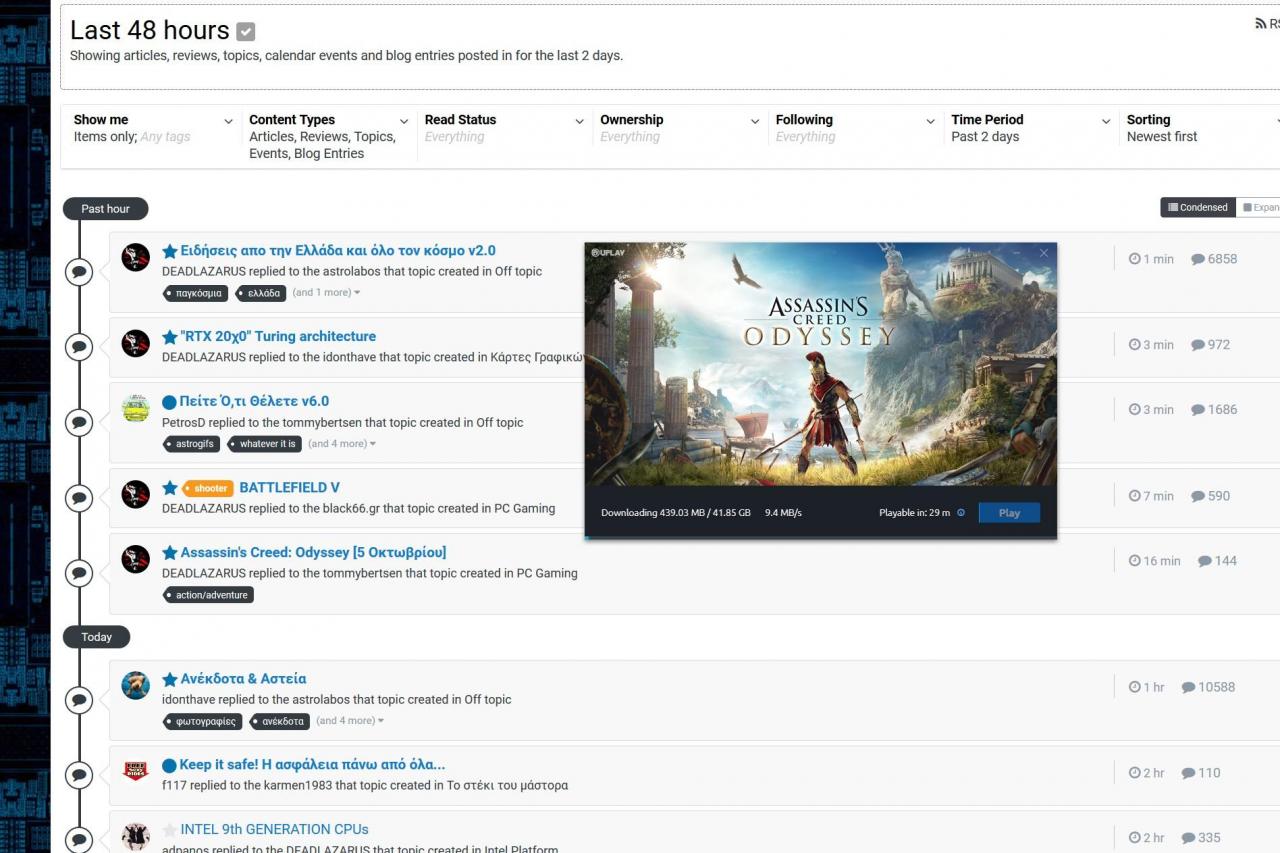Click the blue unread dot before Πείτε Ό,τι Θέλετε
The width and height of the screenshot is (1280, 853).
point(169,402)
